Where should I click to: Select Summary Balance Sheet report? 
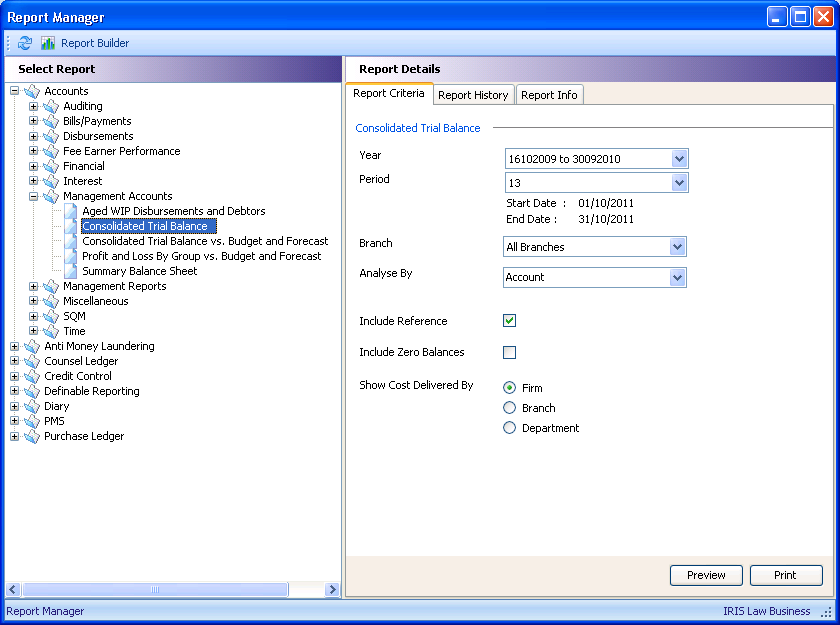(x=139, y=271)
